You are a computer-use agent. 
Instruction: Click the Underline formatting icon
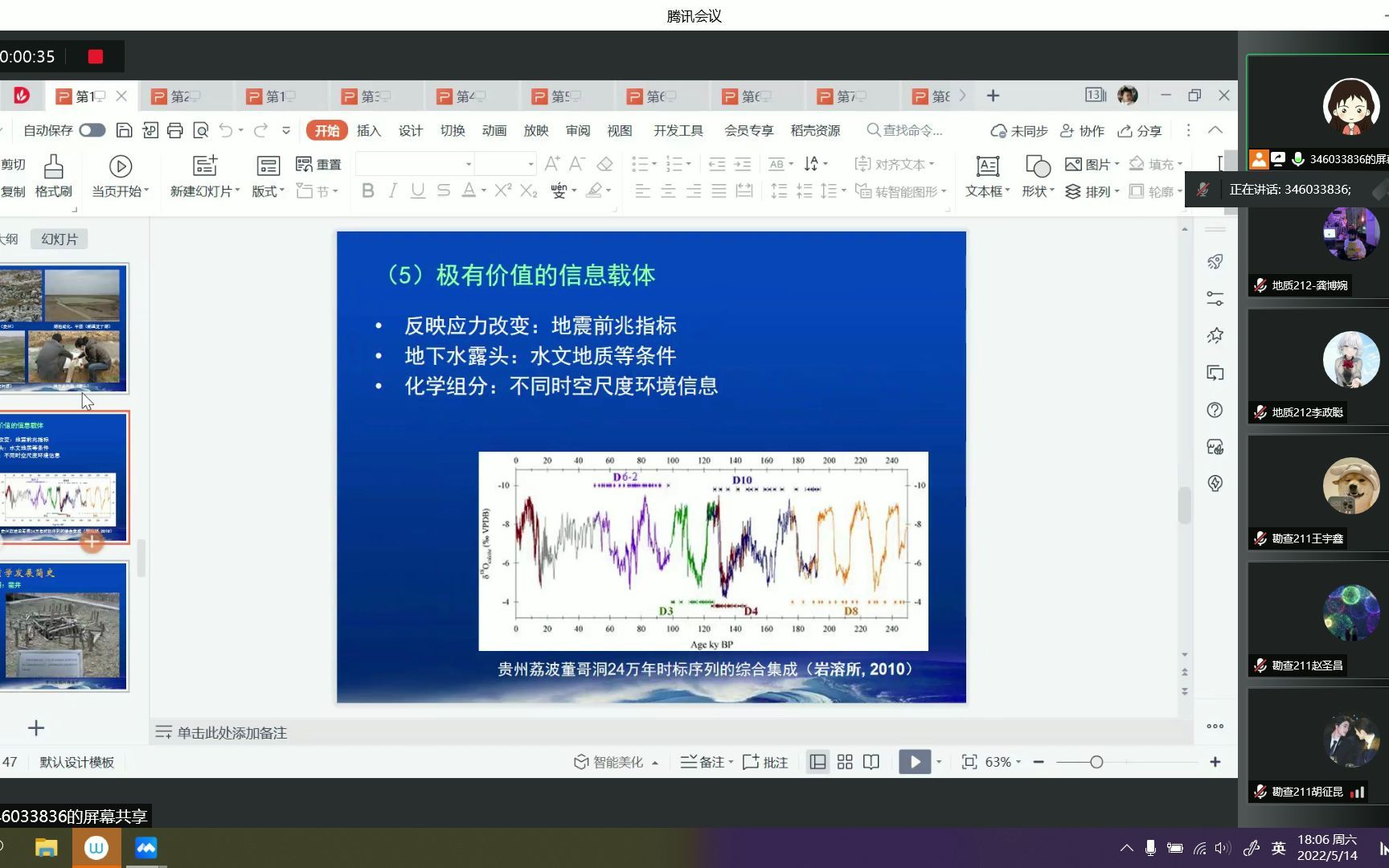click(x=418, y=190)
